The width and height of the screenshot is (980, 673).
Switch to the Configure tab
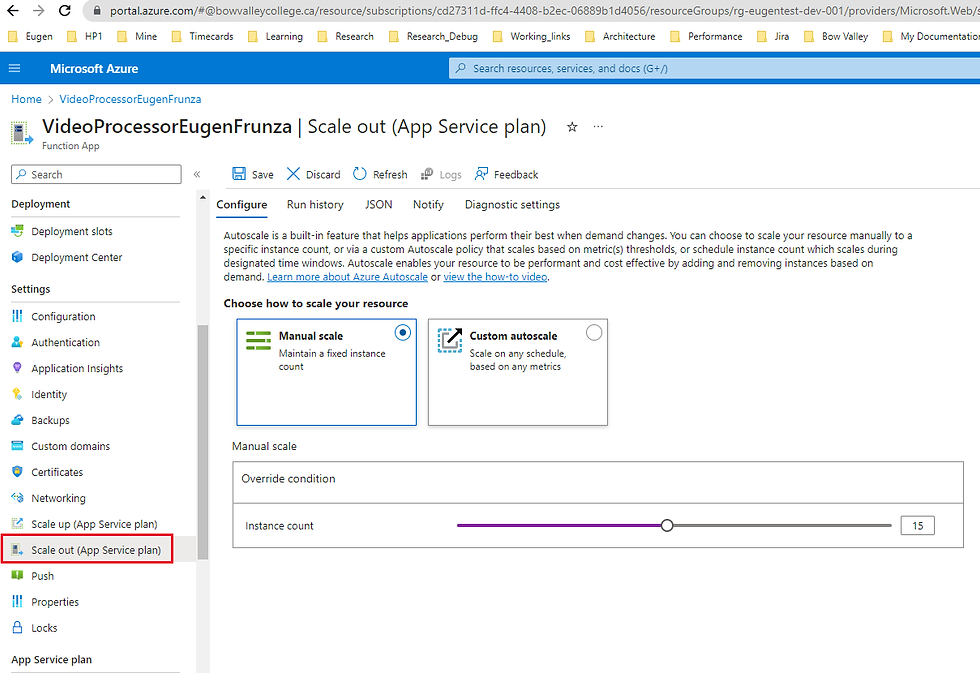(x=242, y=204)
